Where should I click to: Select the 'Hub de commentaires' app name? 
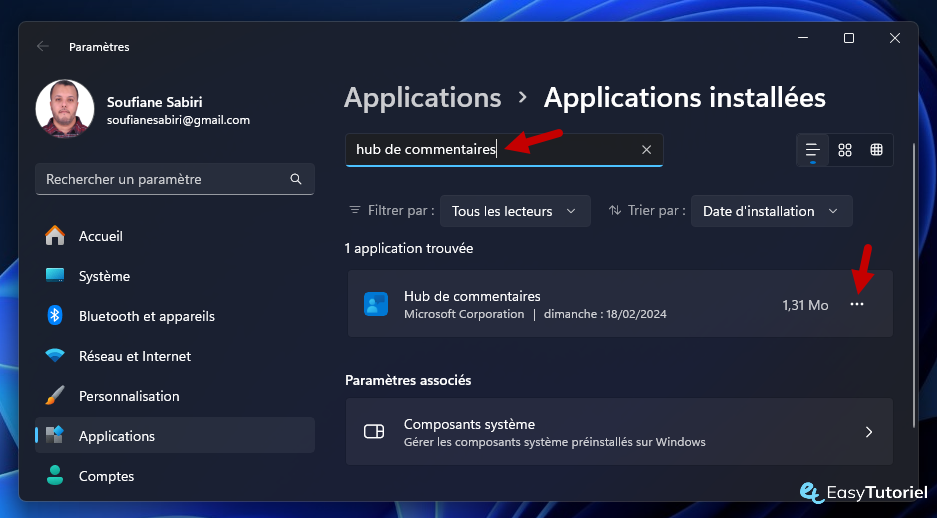coord(472,296)
